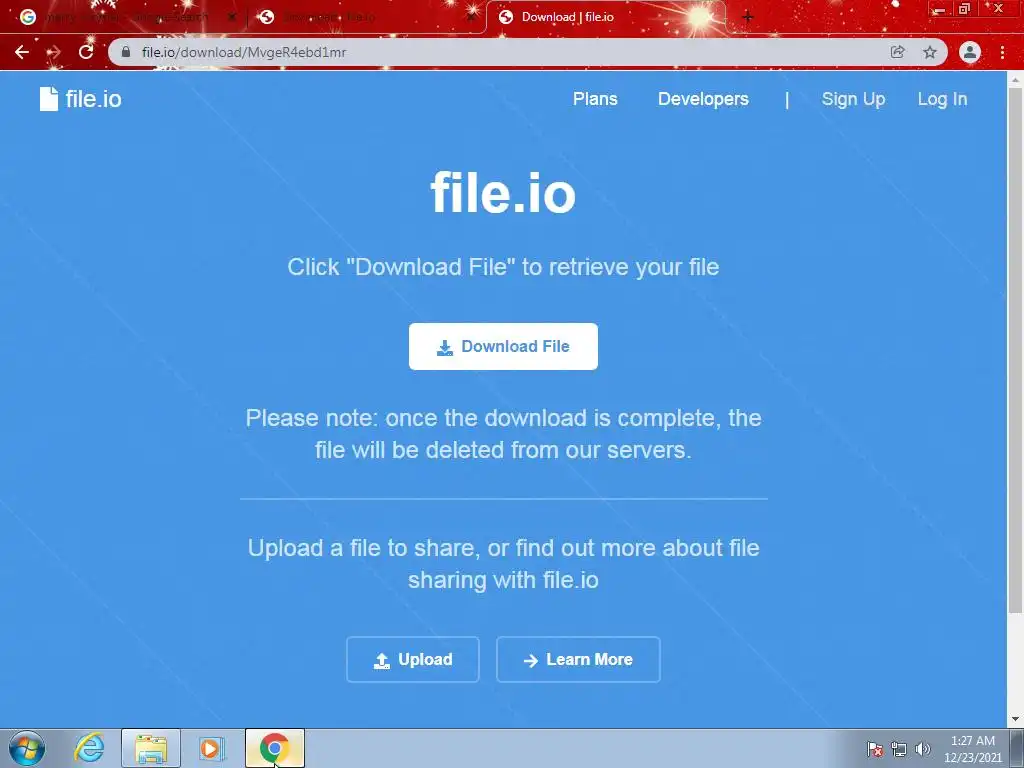Open the Plans page
1024x768 pixels.
595,99
